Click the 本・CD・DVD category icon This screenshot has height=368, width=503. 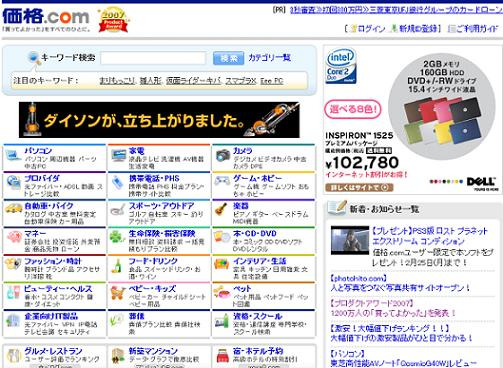click(222, 237)
